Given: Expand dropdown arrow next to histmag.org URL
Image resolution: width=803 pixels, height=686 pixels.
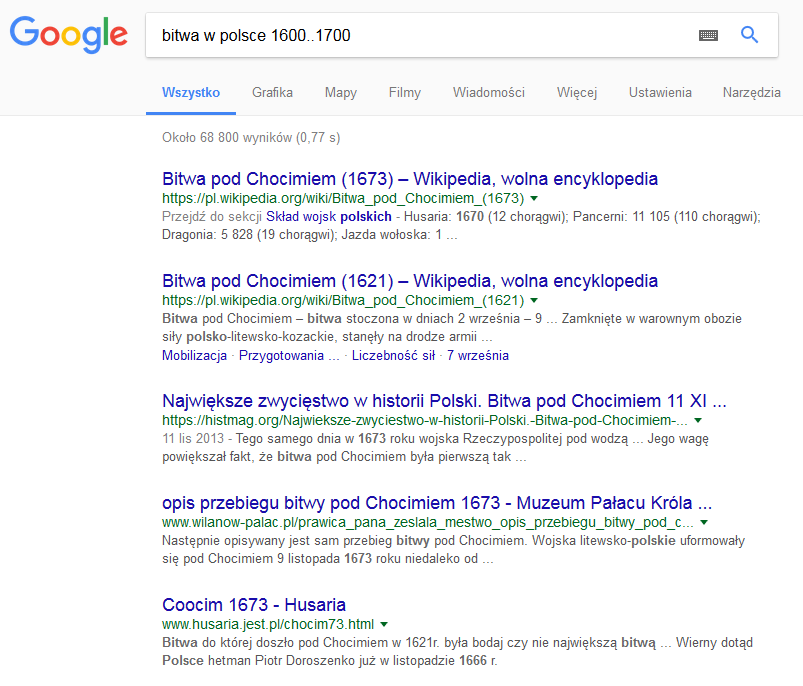Looking at the screenshot, I should tap(698, 420).
